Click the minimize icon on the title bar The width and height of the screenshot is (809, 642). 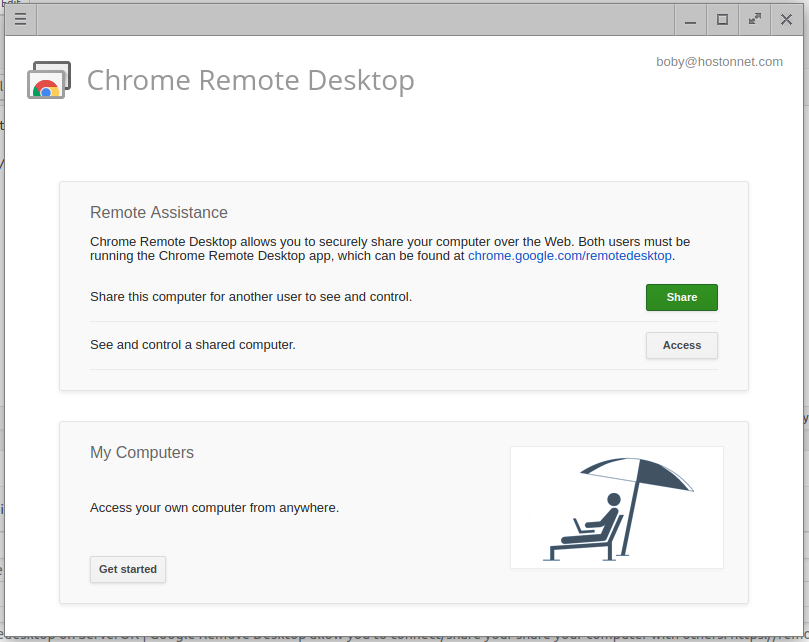pyautogui.click(x=690, y=19)
